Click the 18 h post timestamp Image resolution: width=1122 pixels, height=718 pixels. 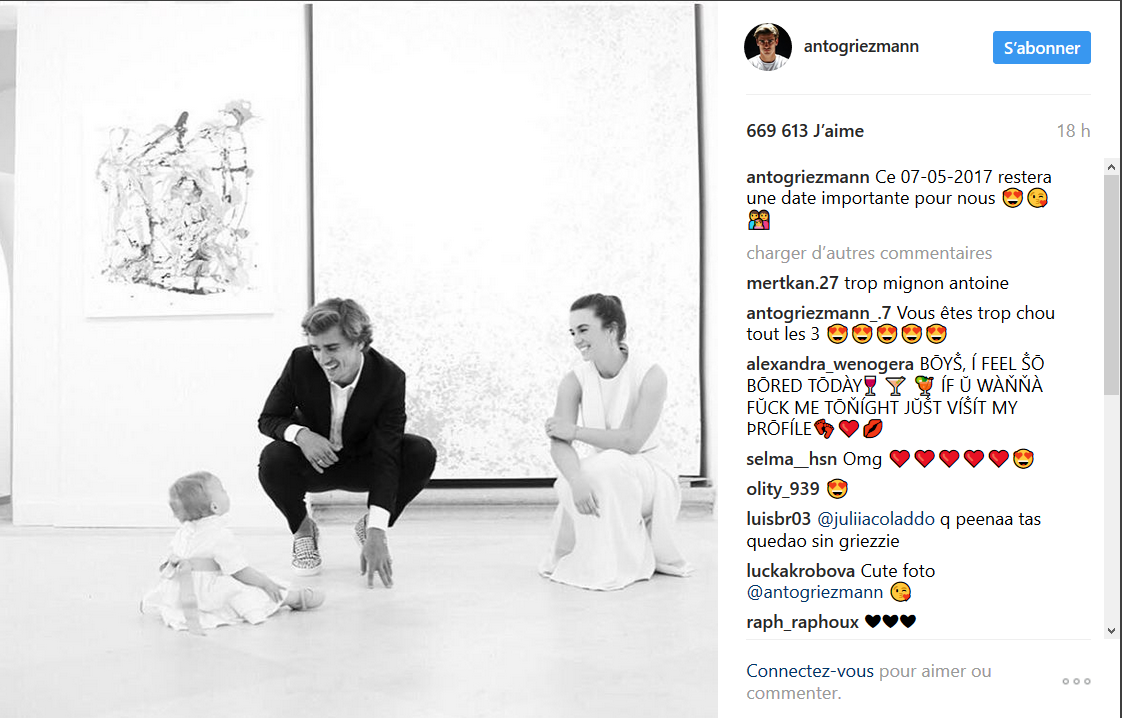pyautogui.click(x=1073, y=131)
